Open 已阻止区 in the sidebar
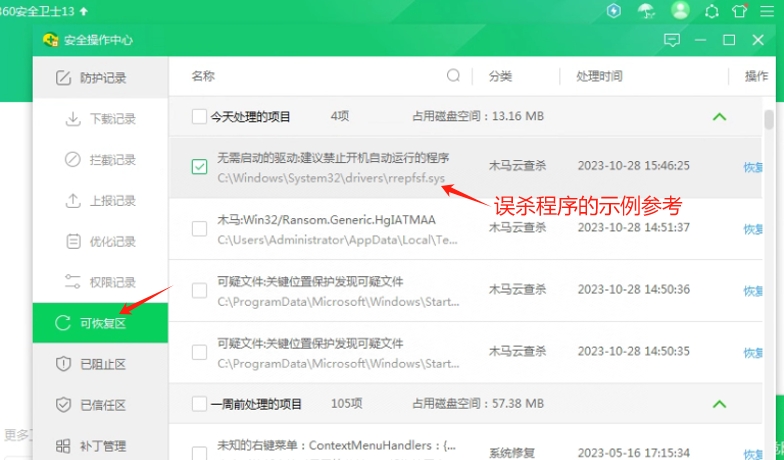784x460 pixels. coord(100,364)
